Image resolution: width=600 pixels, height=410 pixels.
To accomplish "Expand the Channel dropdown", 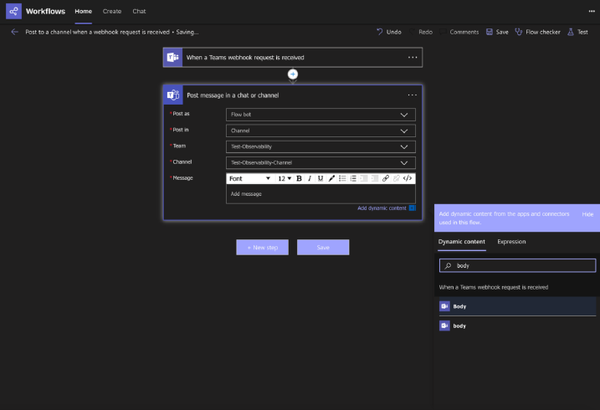I will tap(320, 162).
